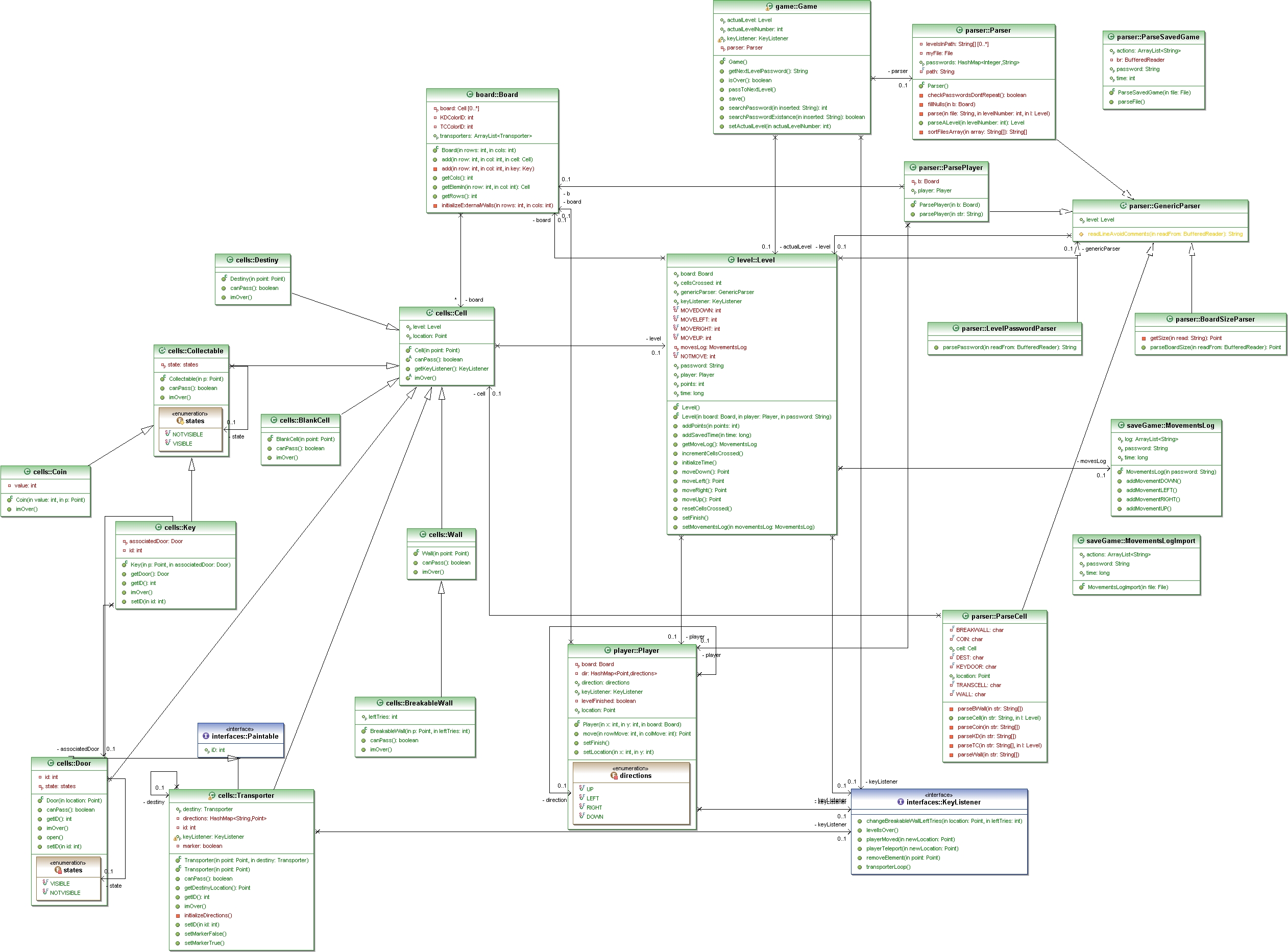1288x952 pixels.
Task: Click the cells::Coin class icon
Action: point(27,471)
